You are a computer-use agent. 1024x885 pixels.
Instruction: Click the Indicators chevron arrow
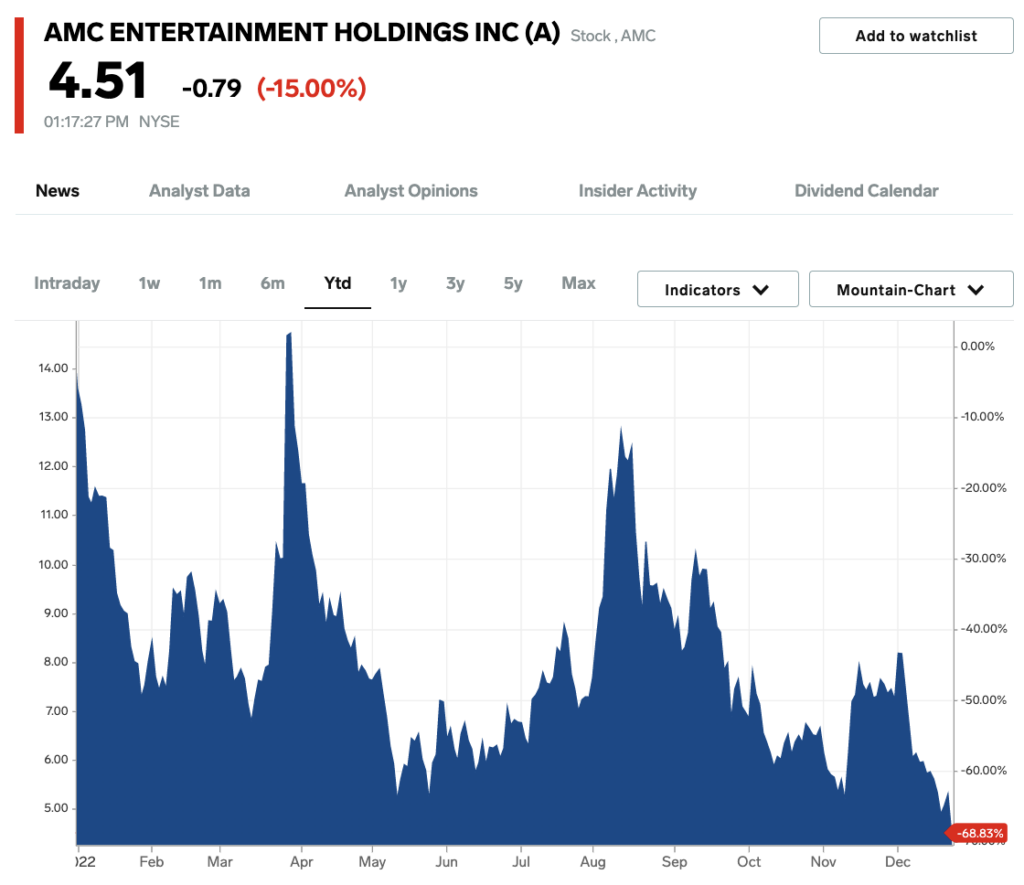[761, 290]
